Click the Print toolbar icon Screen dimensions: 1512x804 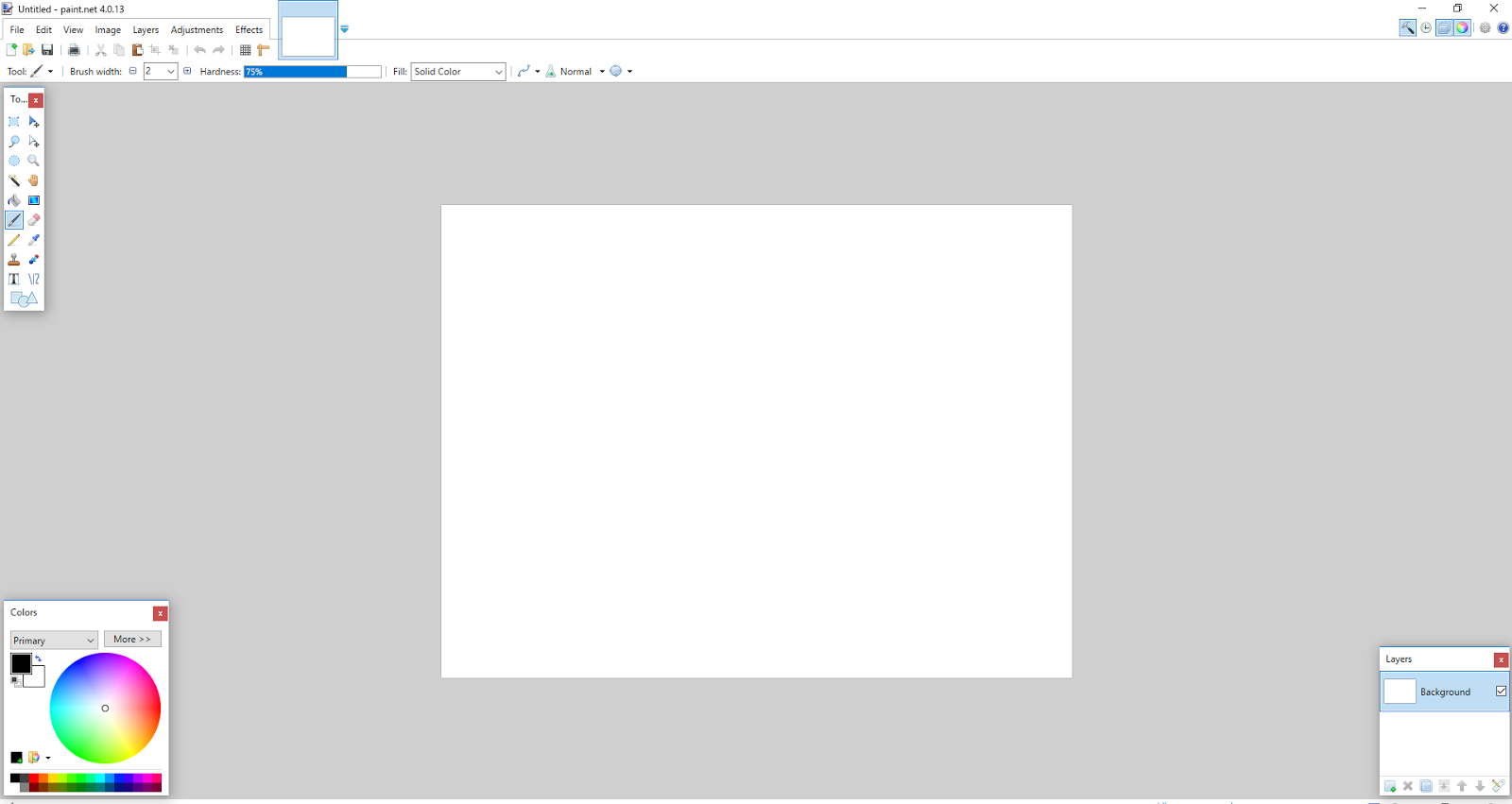[x=74, y=50]
